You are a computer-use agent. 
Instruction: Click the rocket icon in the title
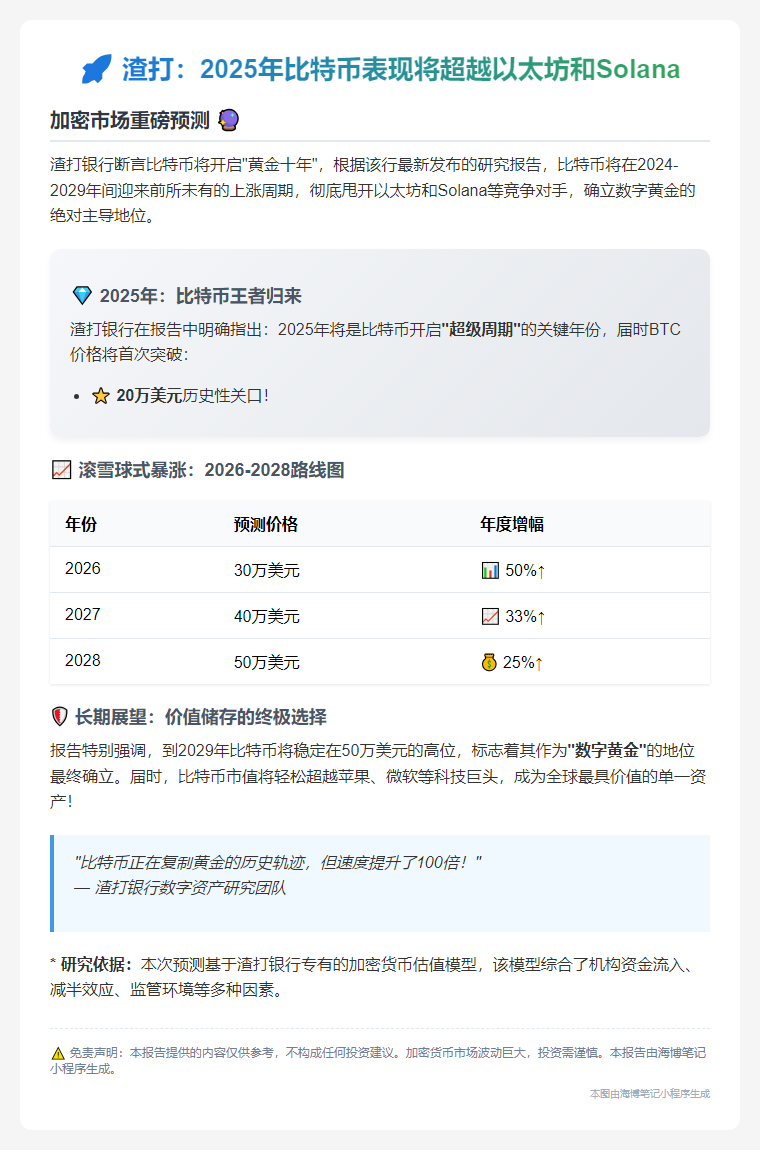96,69
